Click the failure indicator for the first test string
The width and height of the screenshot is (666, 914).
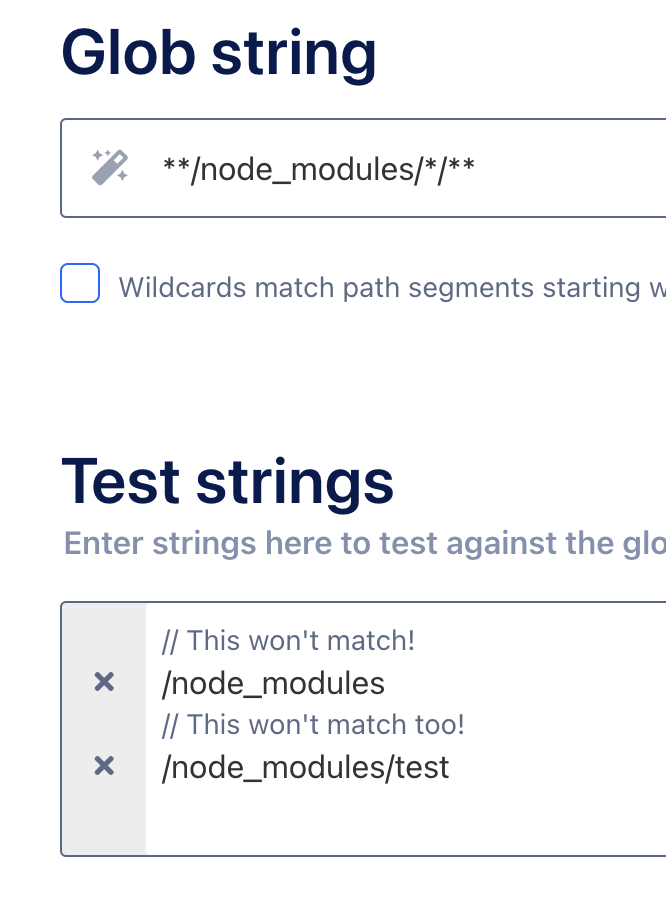[x=103, y=682]
